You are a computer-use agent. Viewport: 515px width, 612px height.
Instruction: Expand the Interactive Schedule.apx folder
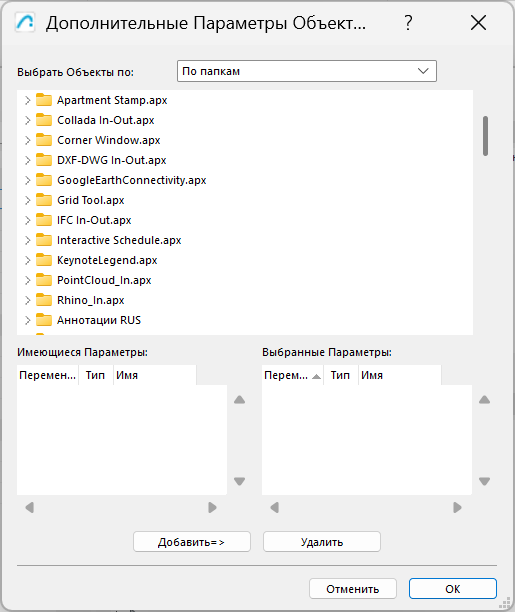click(x=27, y=240)
